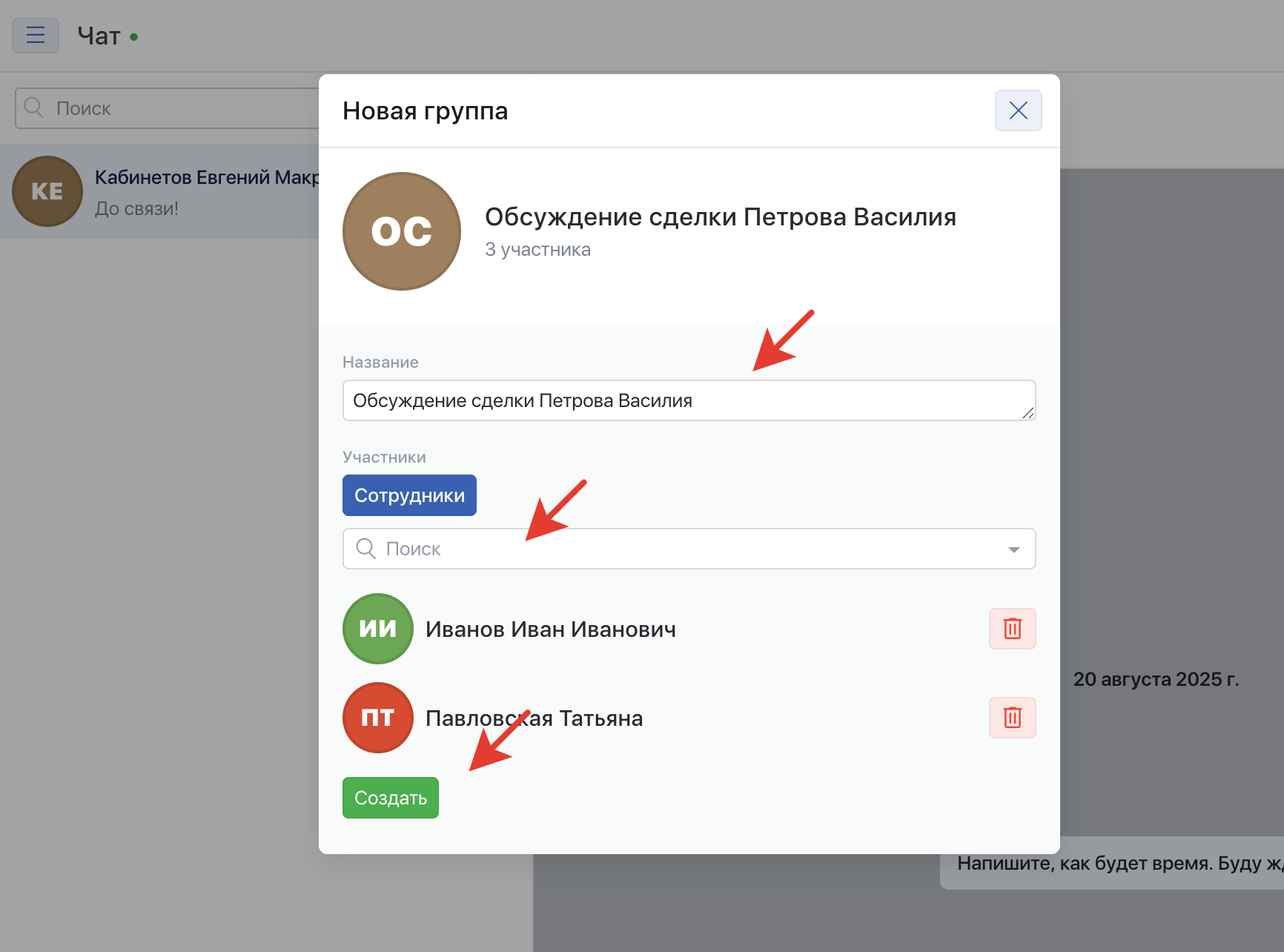Delete Павловская Татьяна from participants
The image size is (1284, 952).
[1012, 718]
